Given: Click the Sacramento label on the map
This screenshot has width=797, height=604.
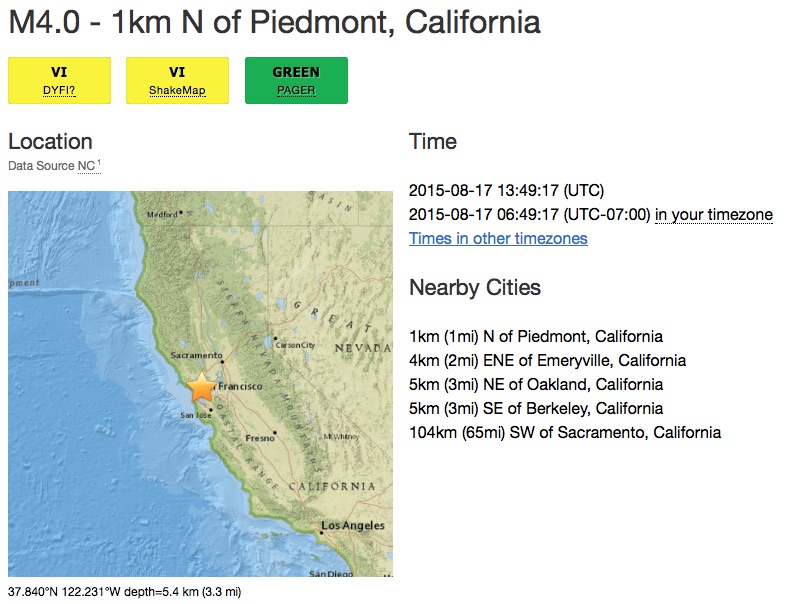Looking at the screenshot, I should point(194,354).
